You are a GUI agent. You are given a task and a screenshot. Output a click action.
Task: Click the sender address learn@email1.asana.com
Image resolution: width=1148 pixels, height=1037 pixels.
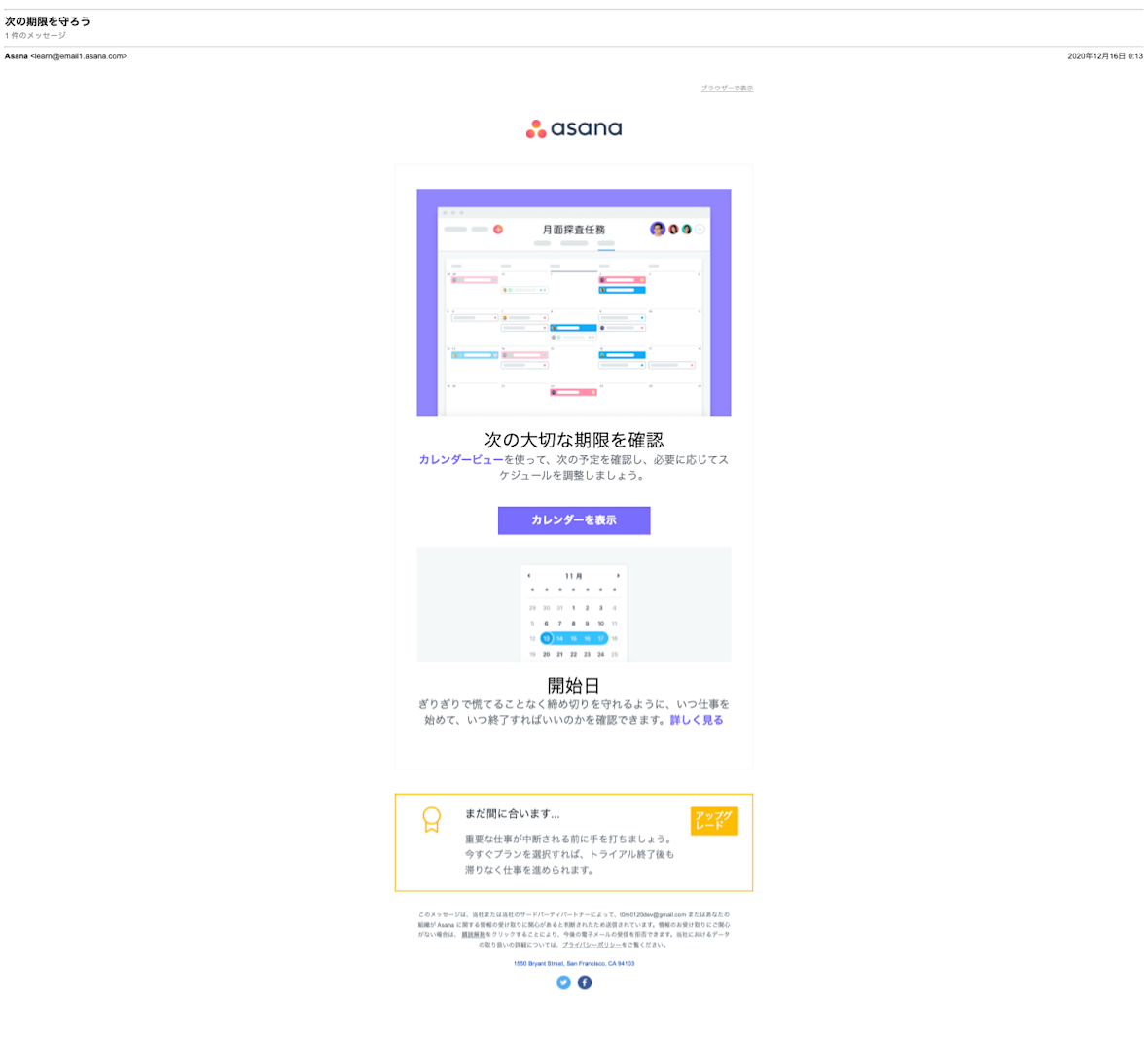click(x=79, y=56)
